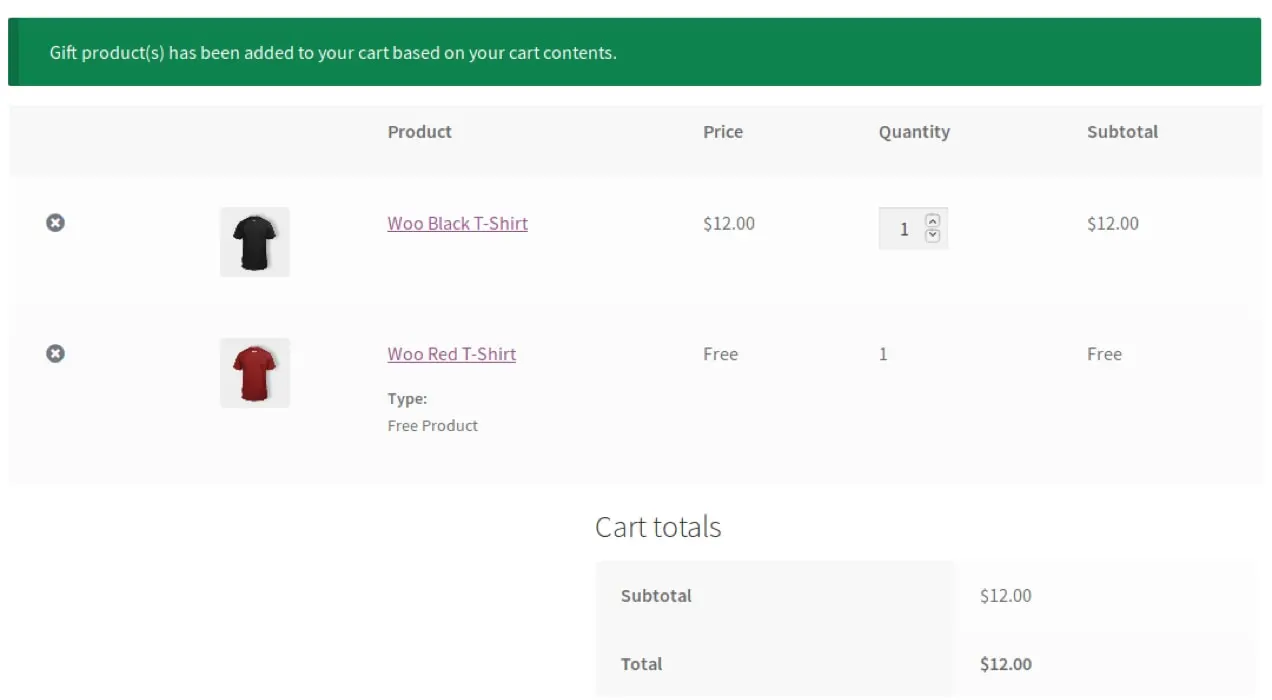
Task: Click the Subtotal amount in cart totals
Action: (x=1005, y=596)
